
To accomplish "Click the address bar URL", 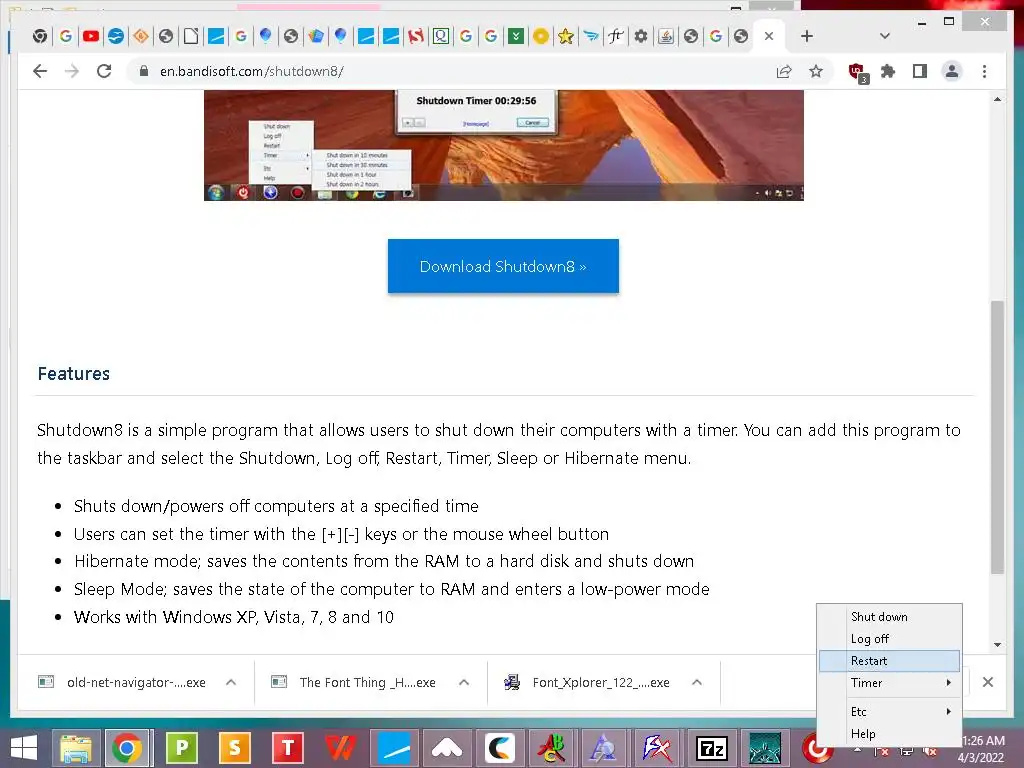I will (251, 71).
